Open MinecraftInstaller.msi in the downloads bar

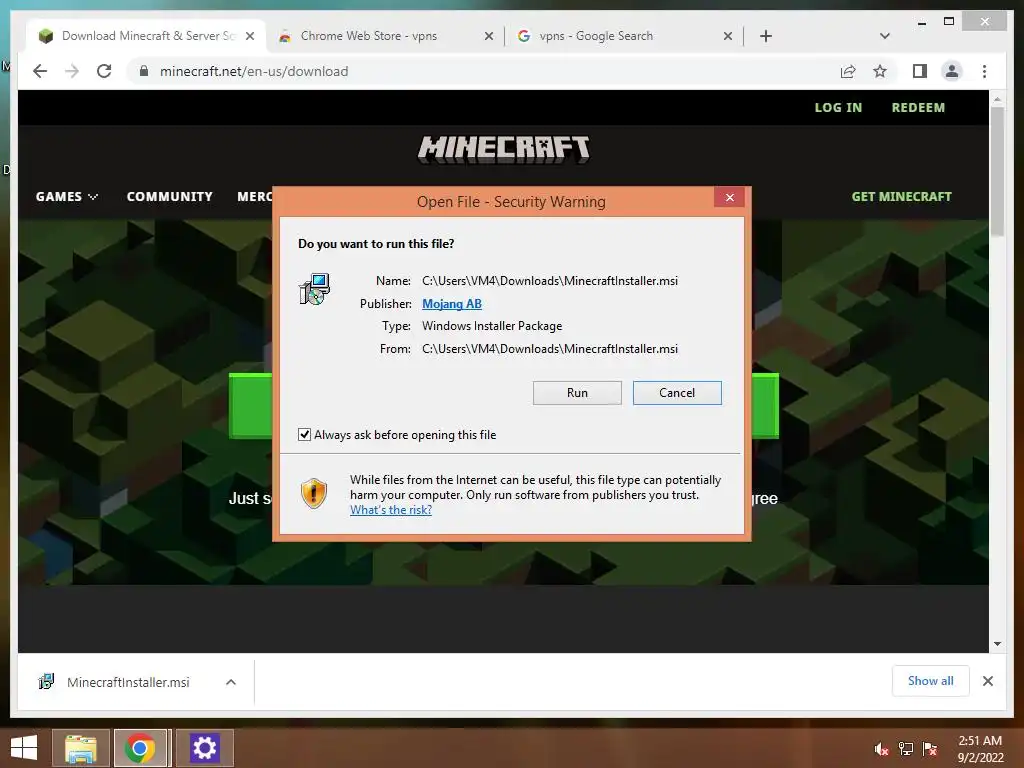pyautogui.click(x=128, y=682)
